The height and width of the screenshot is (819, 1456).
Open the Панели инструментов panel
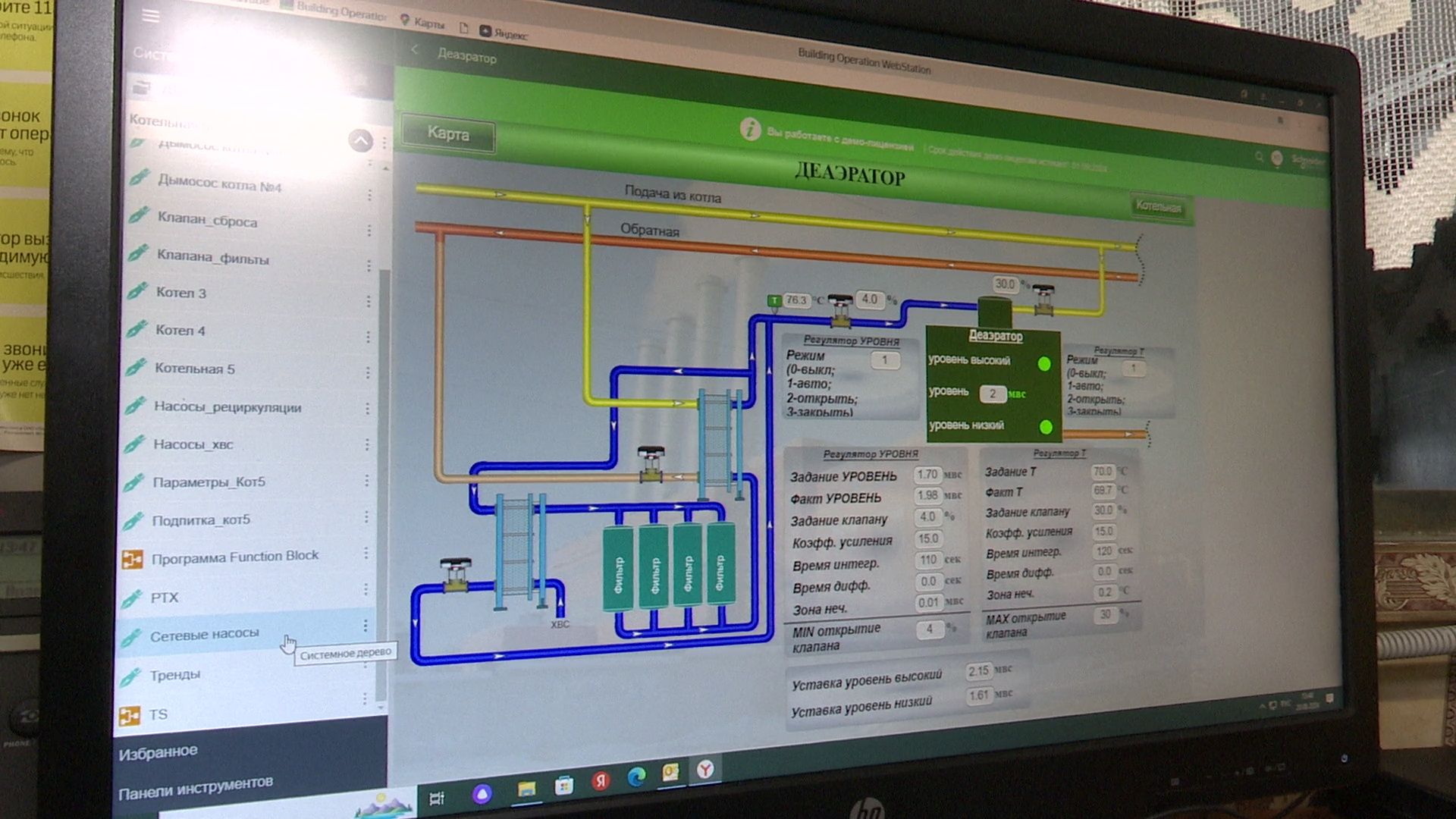point(196,788)
